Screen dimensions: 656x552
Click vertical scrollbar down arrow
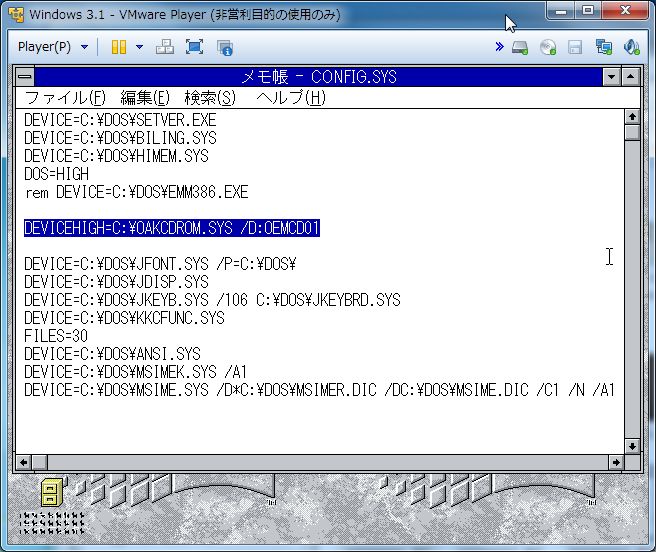point(632,446)
